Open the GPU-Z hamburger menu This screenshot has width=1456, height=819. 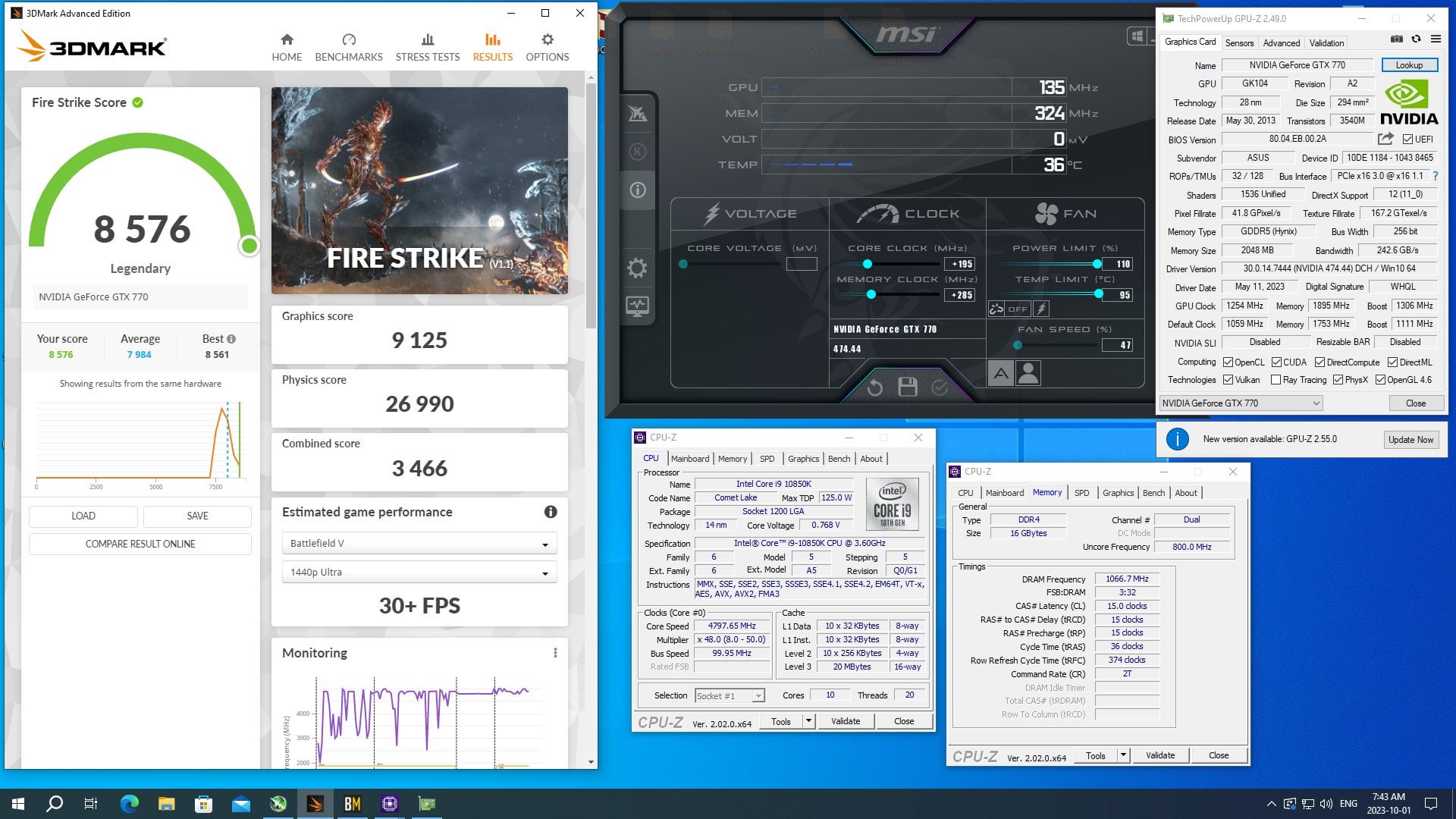tap(1436, 39)
